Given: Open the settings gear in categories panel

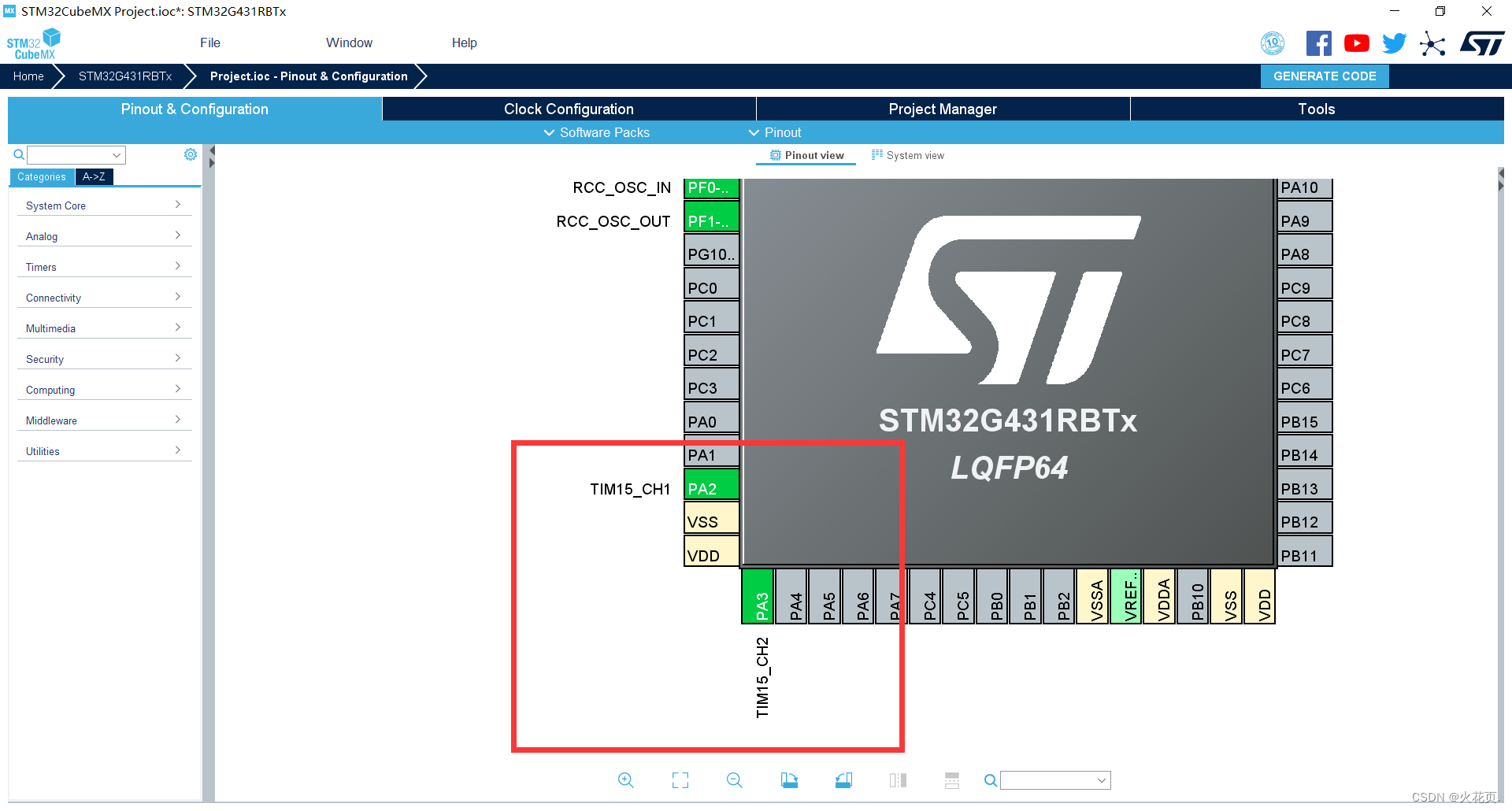Looking at the screenshot, I should [x=191, y=154].
